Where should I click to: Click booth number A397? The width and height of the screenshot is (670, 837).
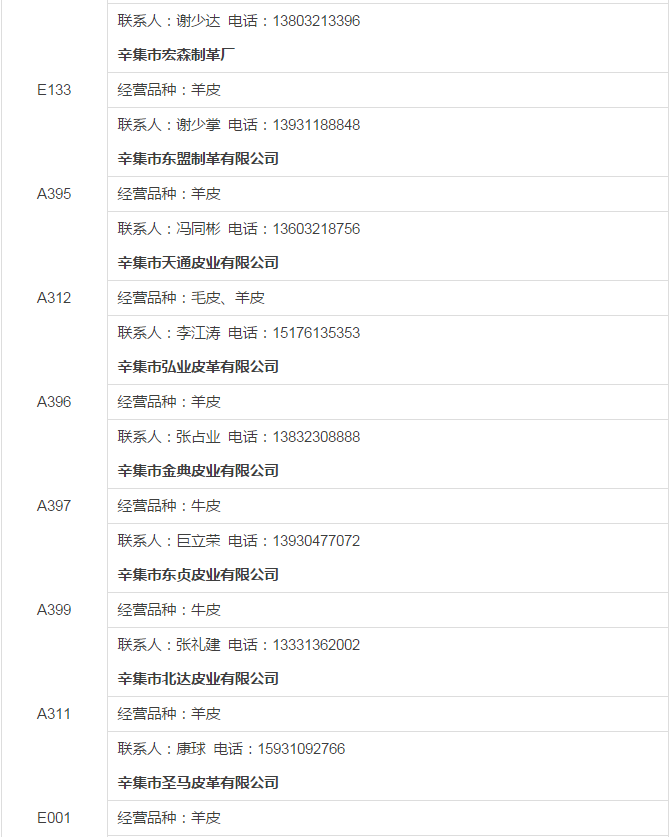[54, 506]
